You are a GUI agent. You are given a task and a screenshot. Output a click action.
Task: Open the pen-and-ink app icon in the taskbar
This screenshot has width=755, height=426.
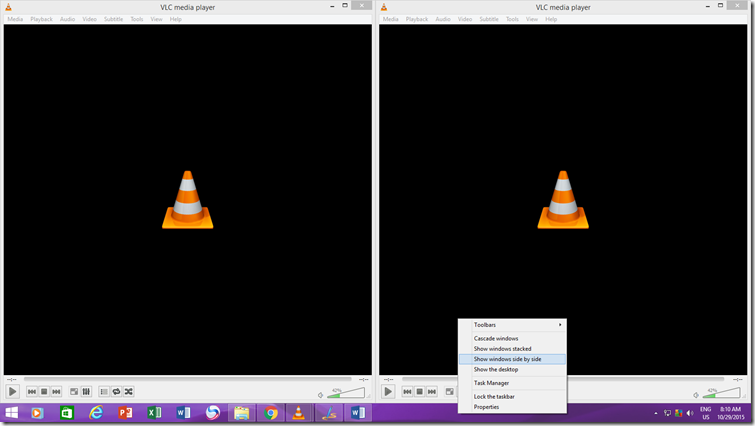point(329,413)
